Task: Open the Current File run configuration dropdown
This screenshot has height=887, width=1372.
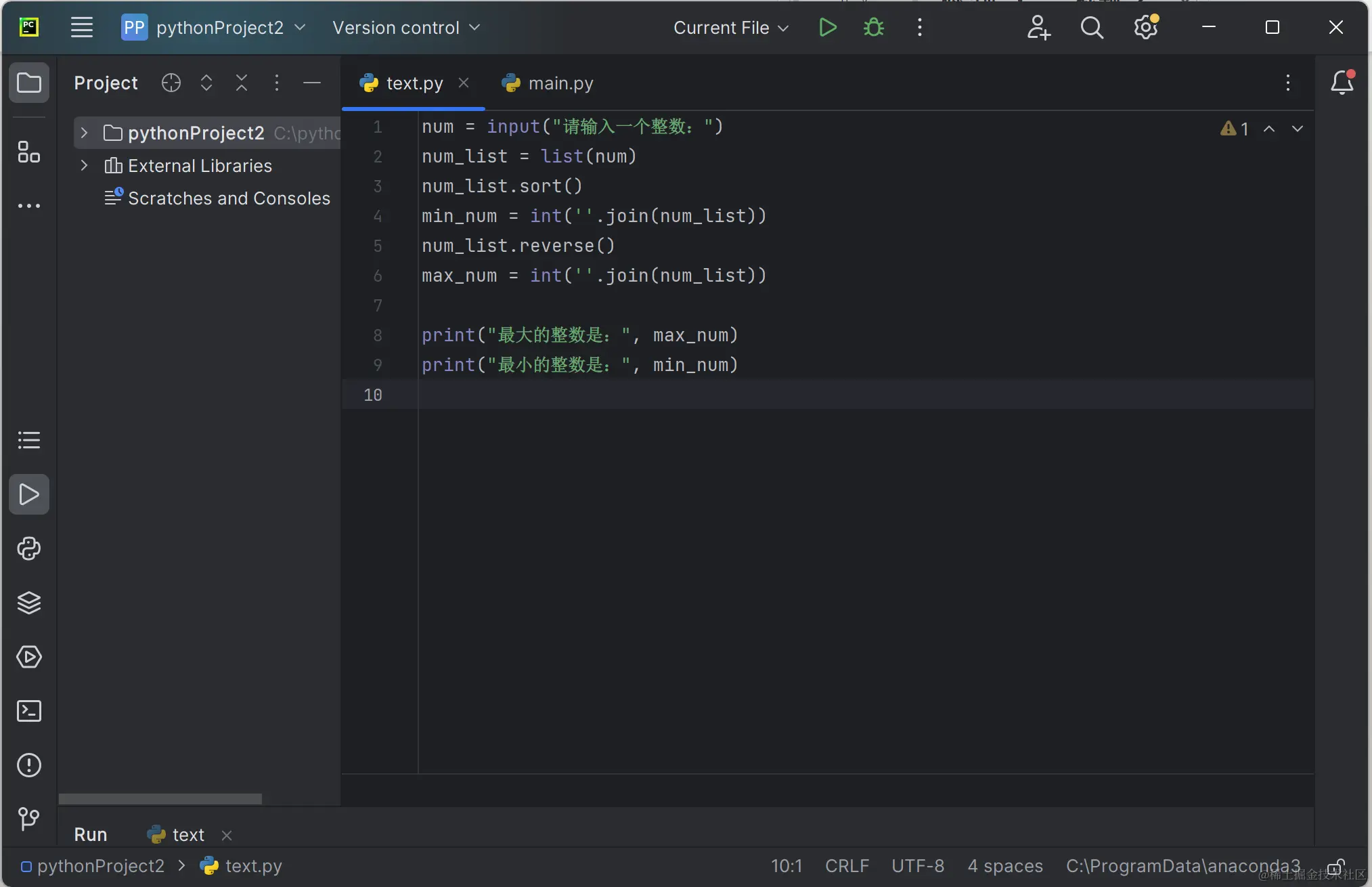Action: click(x=731, y=28)
